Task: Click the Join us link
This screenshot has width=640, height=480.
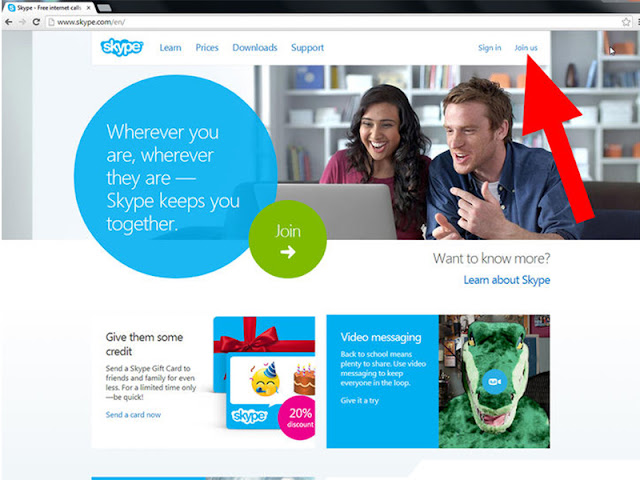Action: coord(526,48)
